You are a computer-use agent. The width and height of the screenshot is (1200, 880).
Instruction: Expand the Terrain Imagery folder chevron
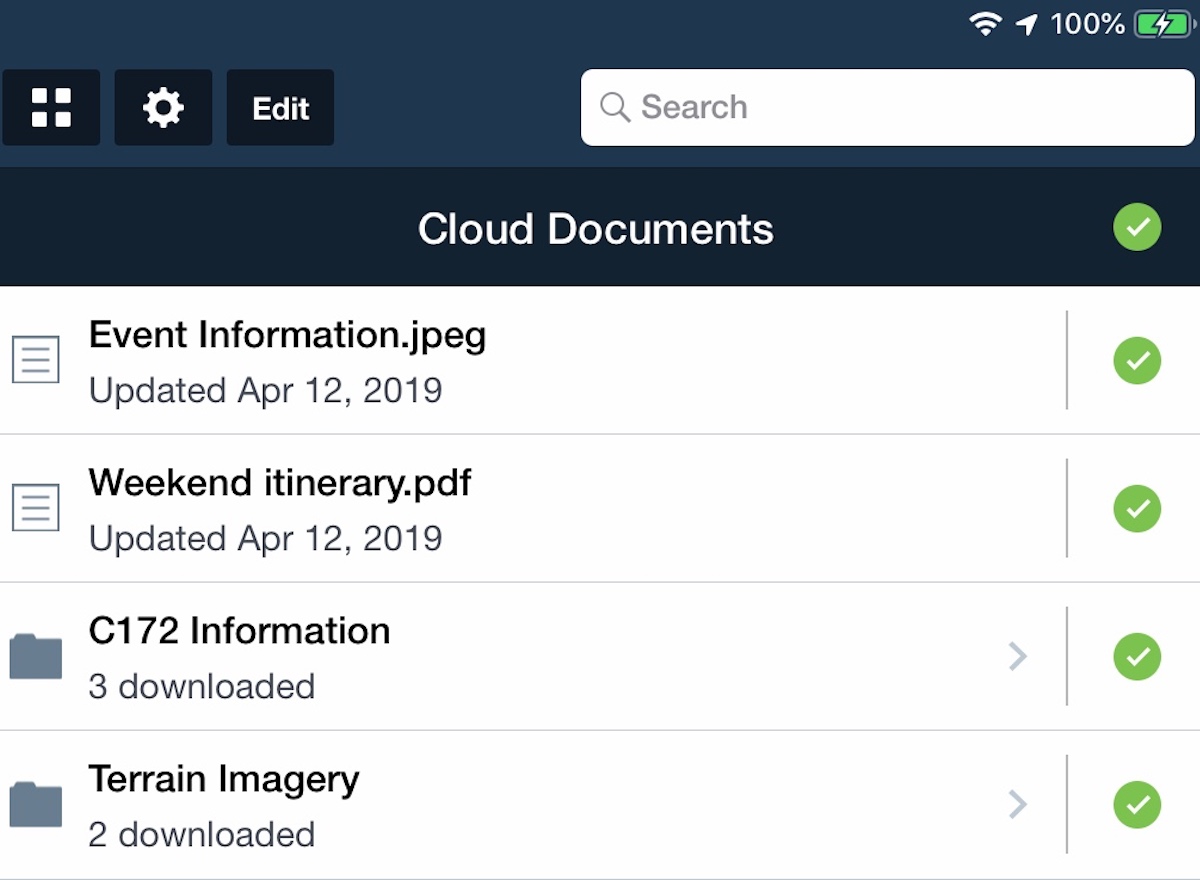(1017, 804)
